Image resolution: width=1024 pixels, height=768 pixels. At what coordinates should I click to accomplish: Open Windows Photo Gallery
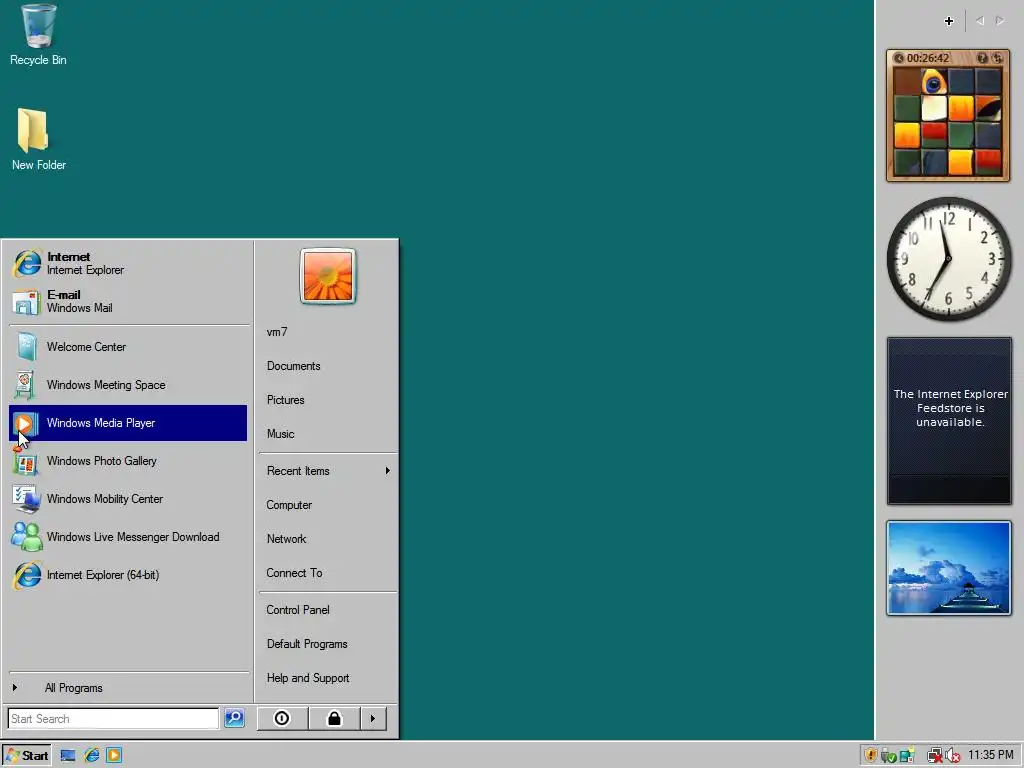coord(129,461)
